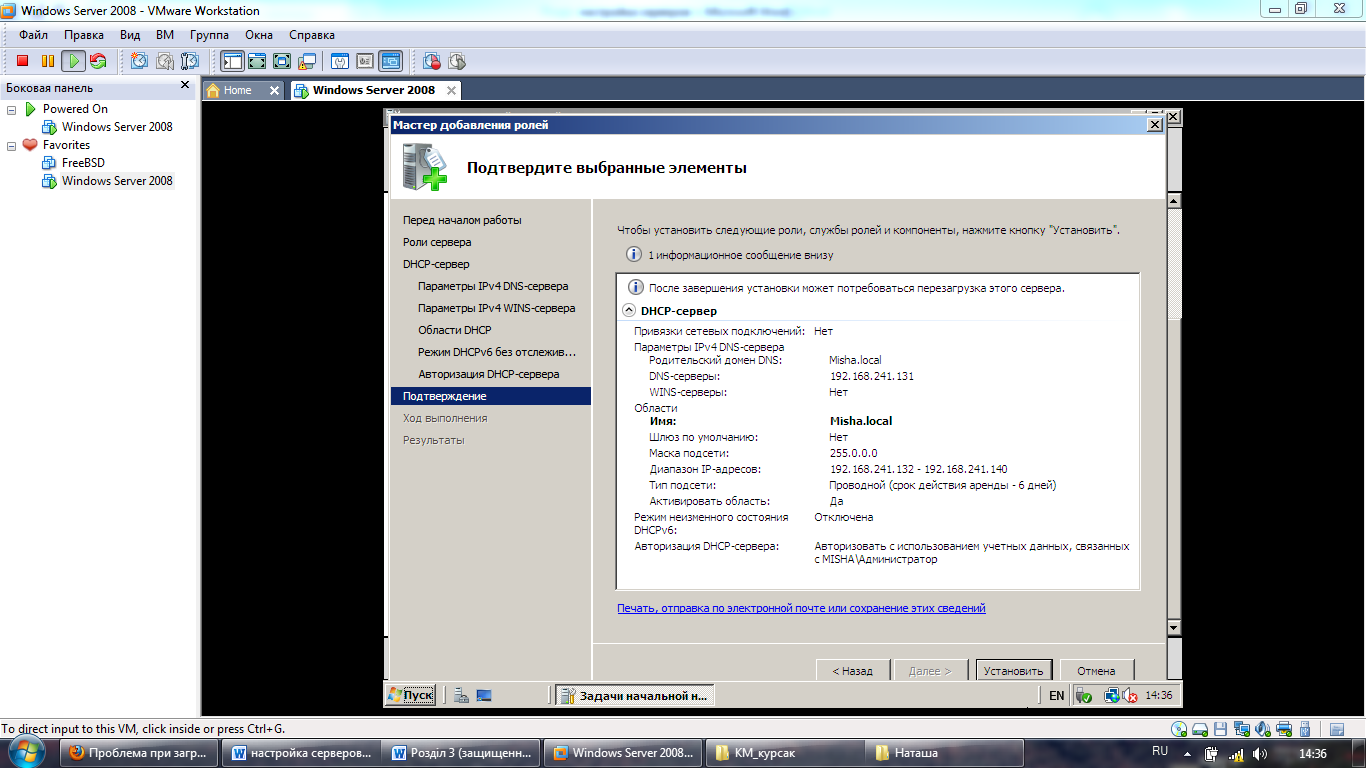Click the green power on play icon
The height and width of the screenshot is (768, 1366).
pyautogui.click(x=73, y=61)
